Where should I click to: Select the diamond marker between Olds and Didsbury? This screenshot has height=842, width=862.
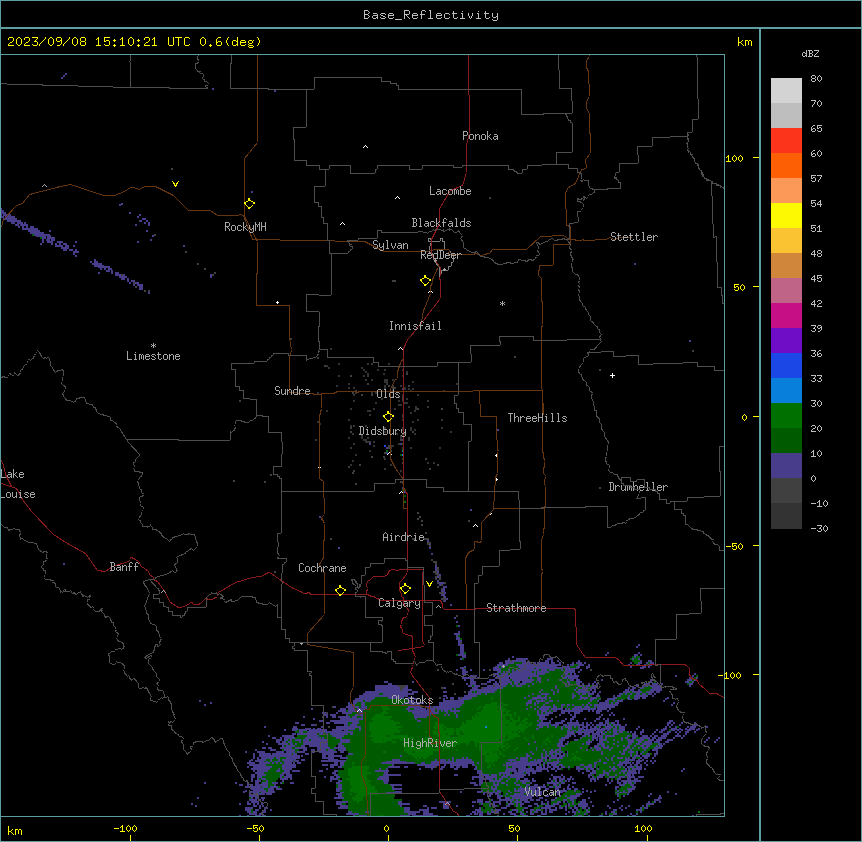coord(389,417)
